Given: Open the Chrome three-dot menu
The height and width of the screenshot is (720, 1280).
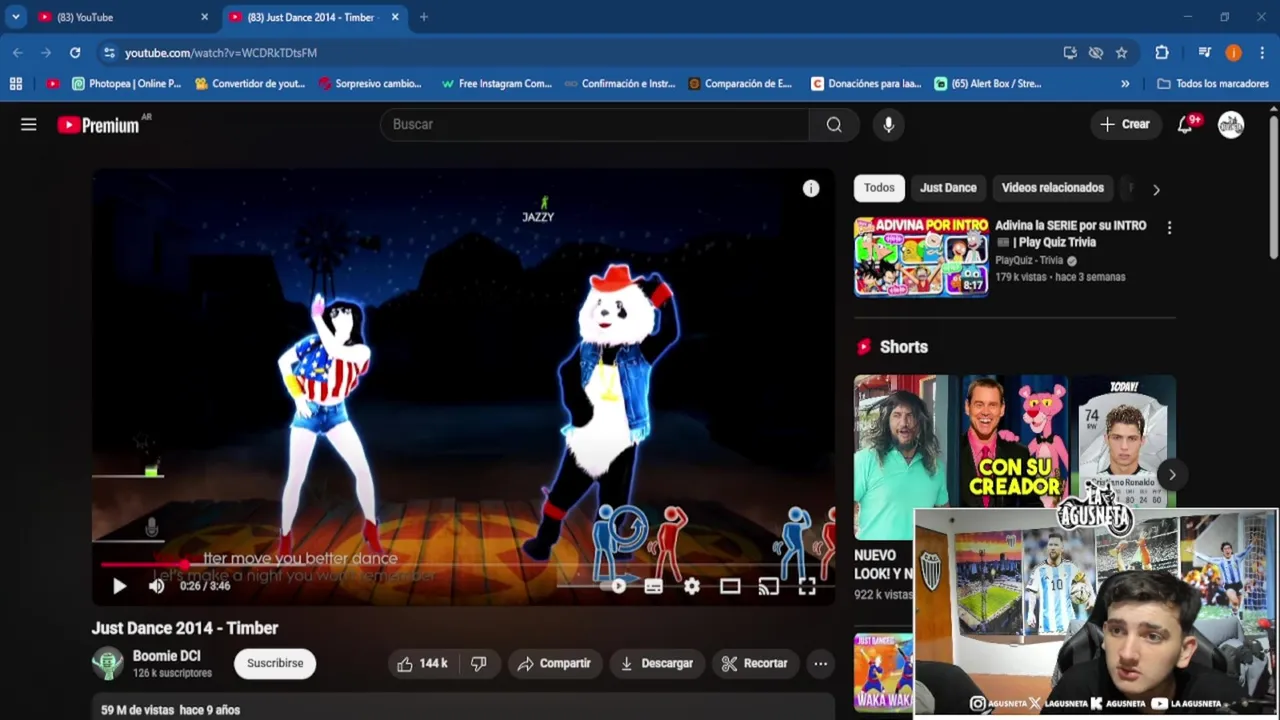Looking at the screenshot, I should coord(1263,53).
